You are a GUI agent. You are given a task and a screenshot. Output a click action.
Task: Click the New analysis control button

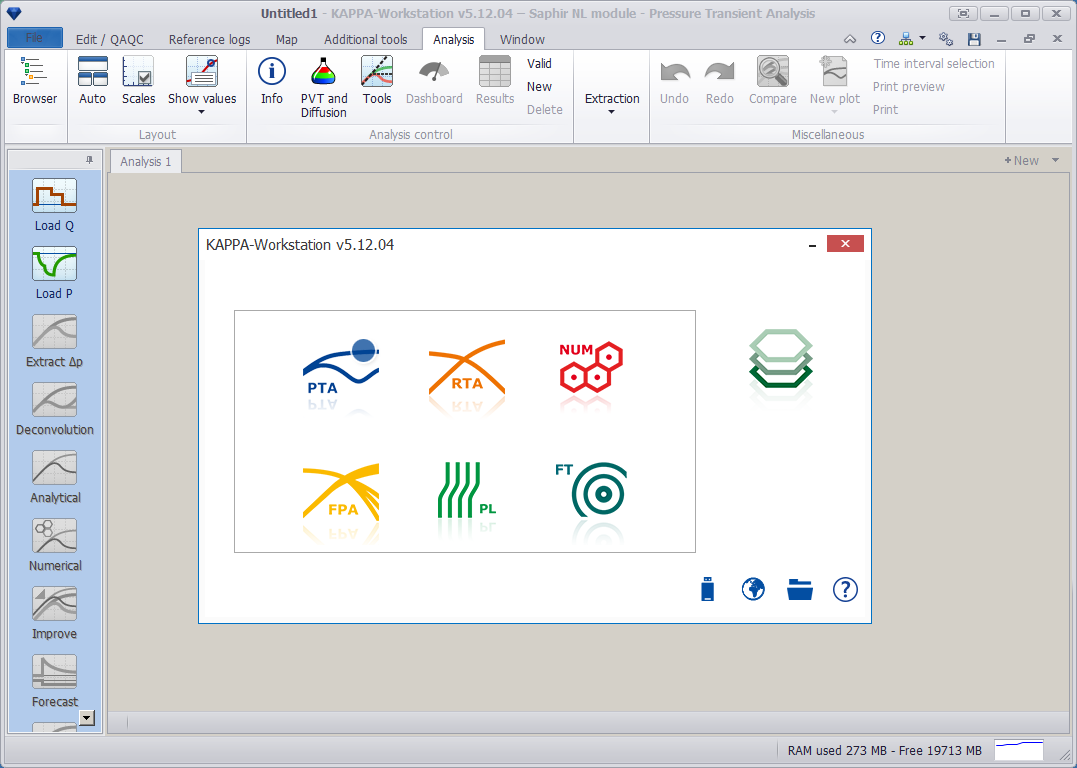pyautogui.click(x=539, y=87)
